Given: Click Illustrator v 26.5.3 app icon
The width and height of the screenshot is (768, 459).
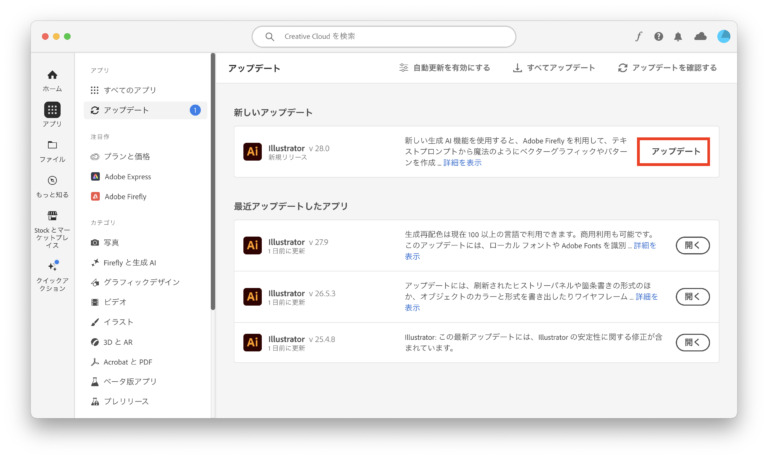Looking at the screenshot, I should pyautogui.click(x=253, y=297).
